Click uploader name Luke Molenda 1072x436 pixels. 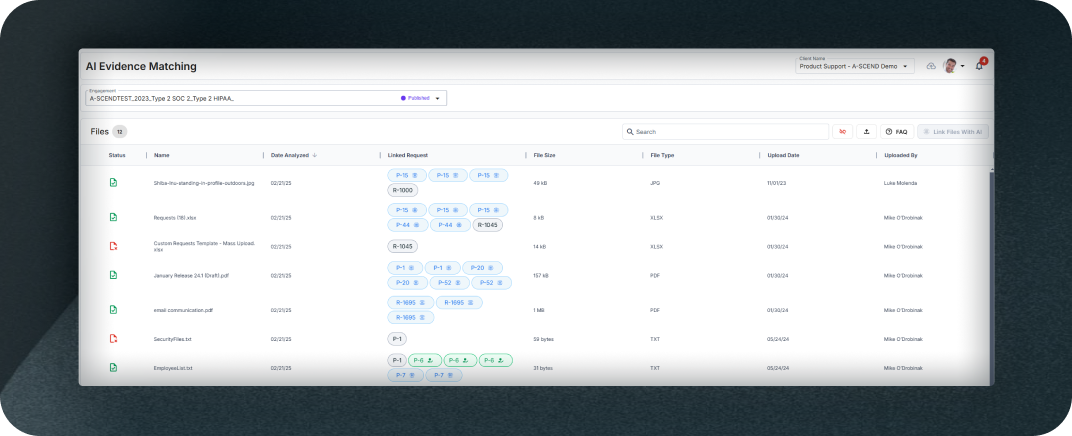coord(902,183)
